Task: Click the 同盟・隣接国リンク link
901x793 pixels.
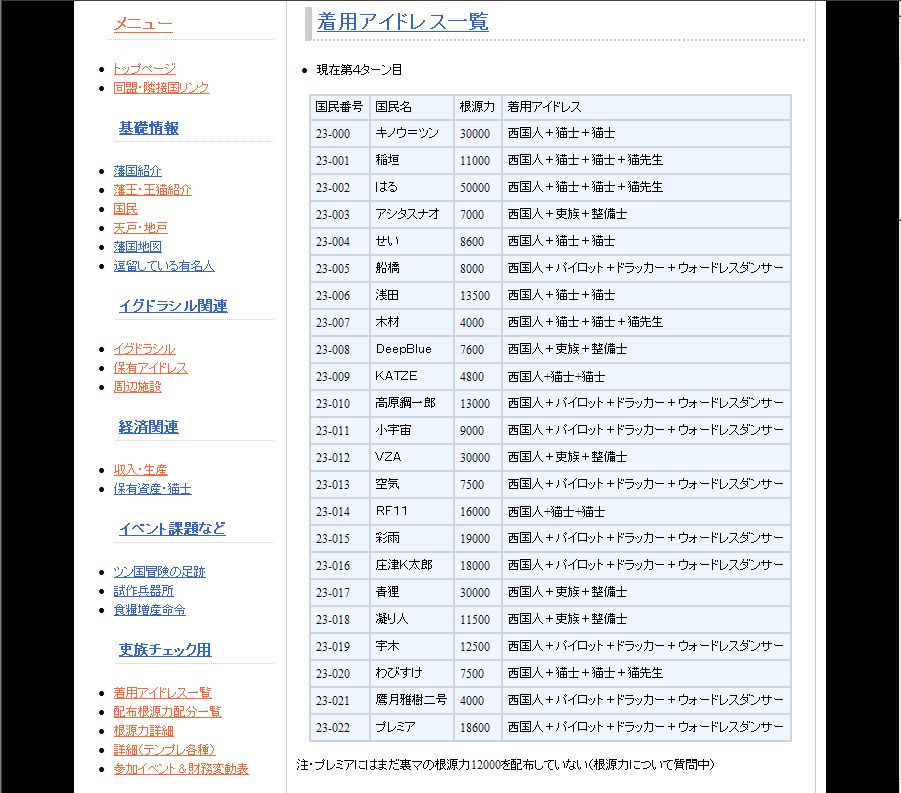Action: point(161,88)
